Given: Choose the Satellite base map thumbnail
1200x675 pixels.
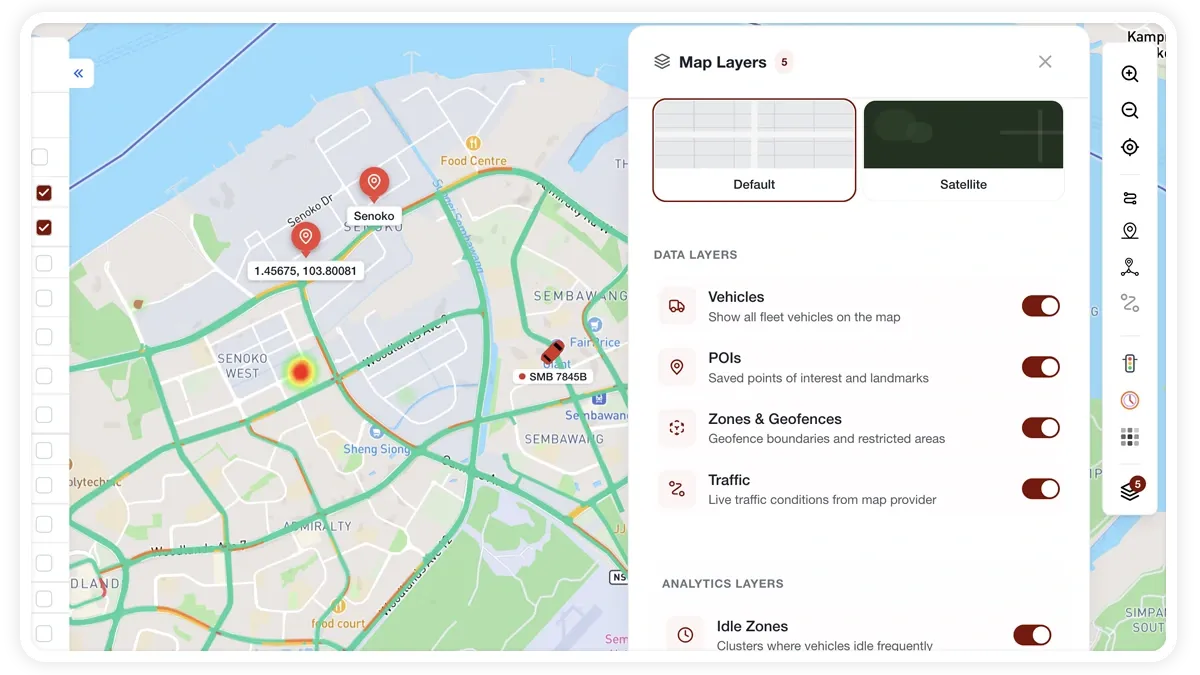Looking at the screenshot, I should click(963, 150).
